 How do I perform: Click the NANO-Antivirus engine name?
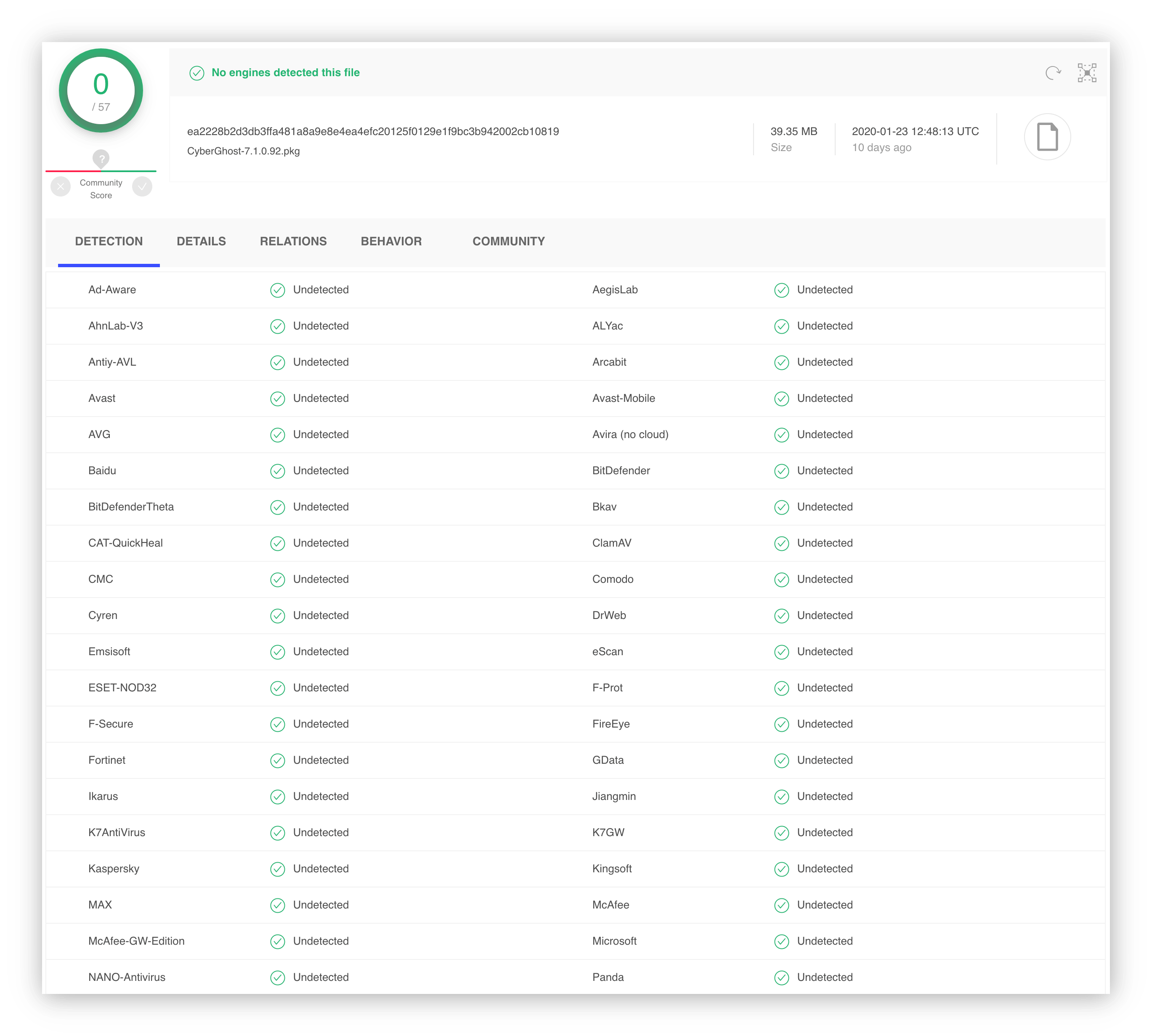126,978
